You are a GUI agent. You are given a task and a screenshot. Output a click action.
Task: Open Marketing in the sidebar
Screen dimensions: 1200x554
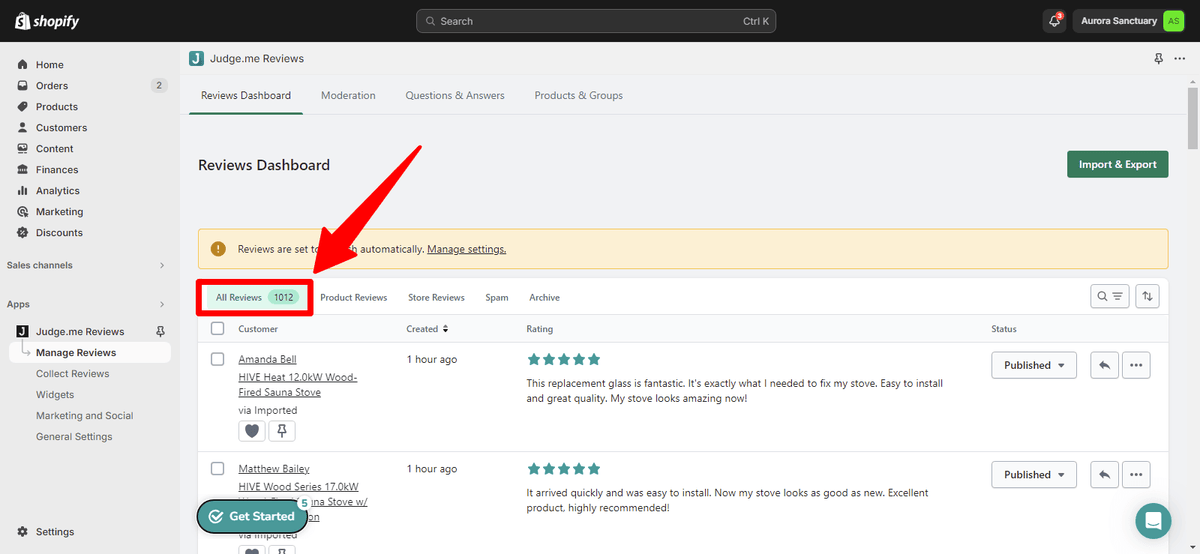59,212
